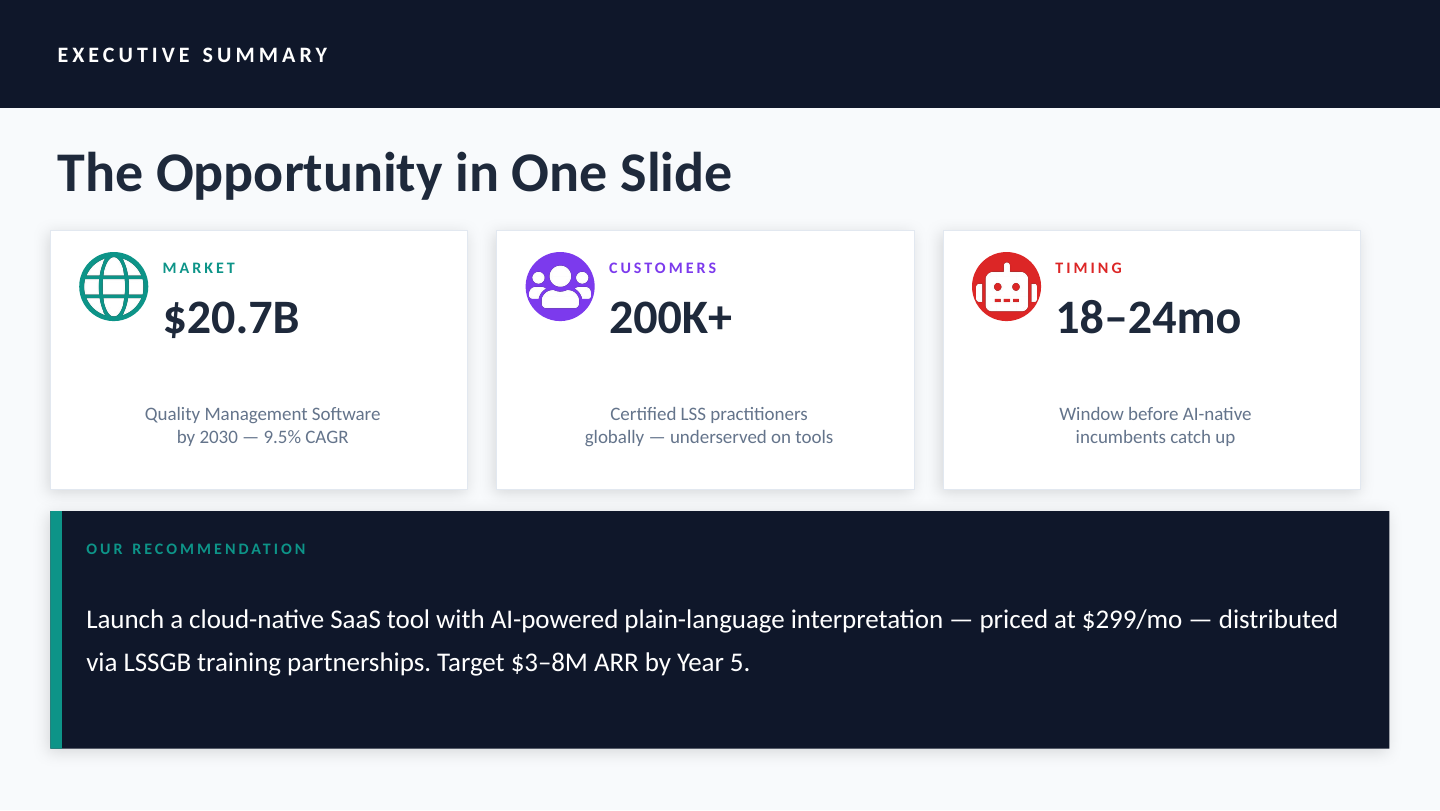Viewport: 1440px width, 811px height.
Task: Select the 200K+ customers figure
Action: pos(670,318)
